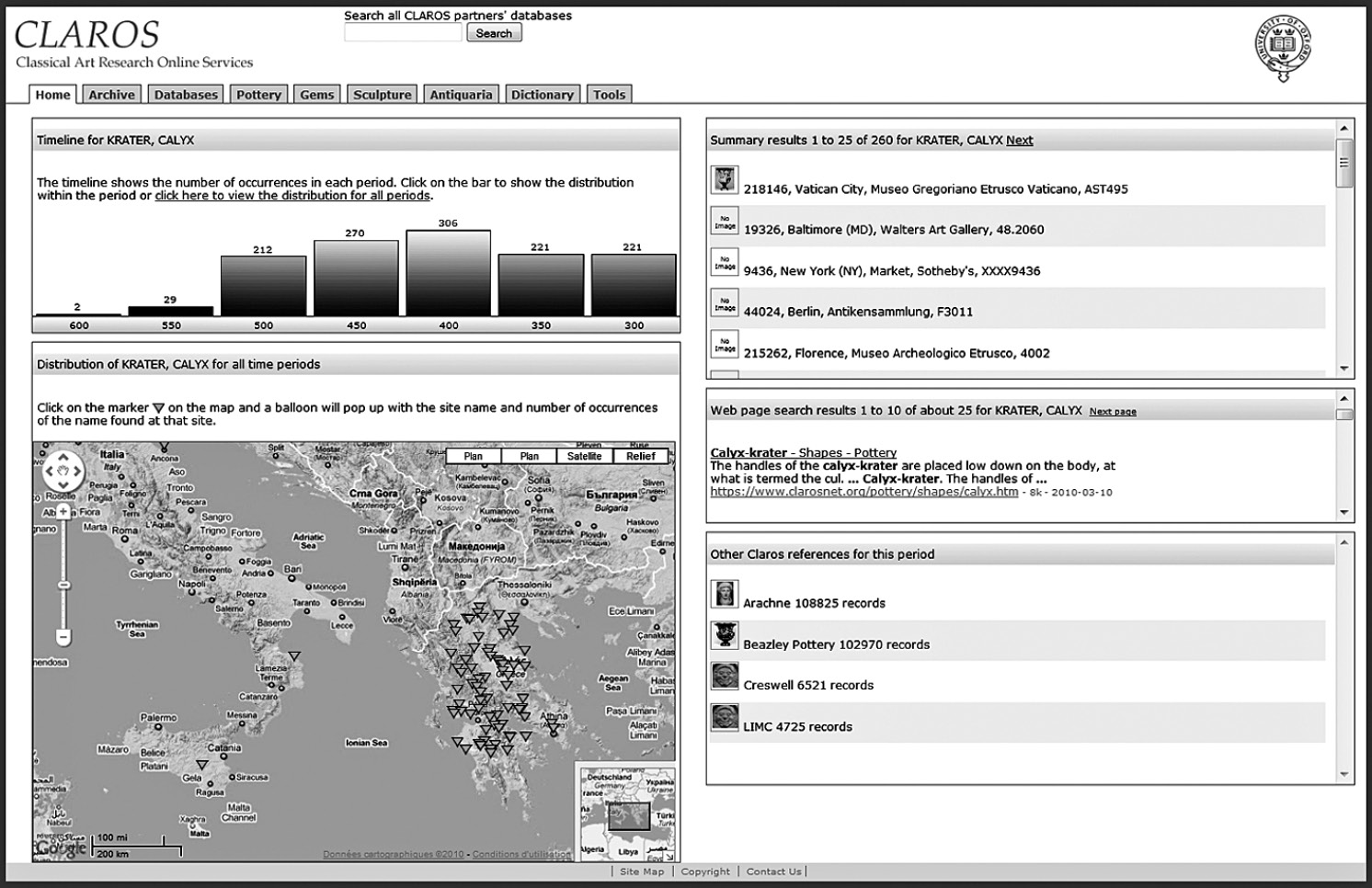The height and width of the screenshot is (888, 1372).
Task: Click the map zoom slider handle
Action: point(63,585)
